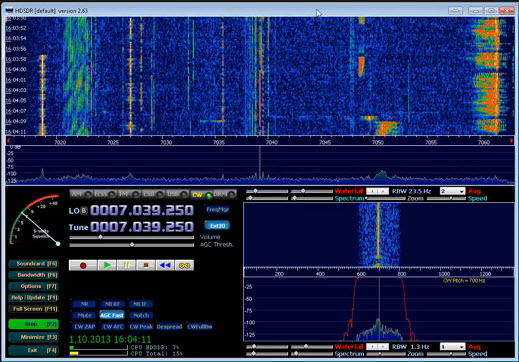Click the green Stop [F2] button
Screen dimensions: 519x362
(34, 324)
